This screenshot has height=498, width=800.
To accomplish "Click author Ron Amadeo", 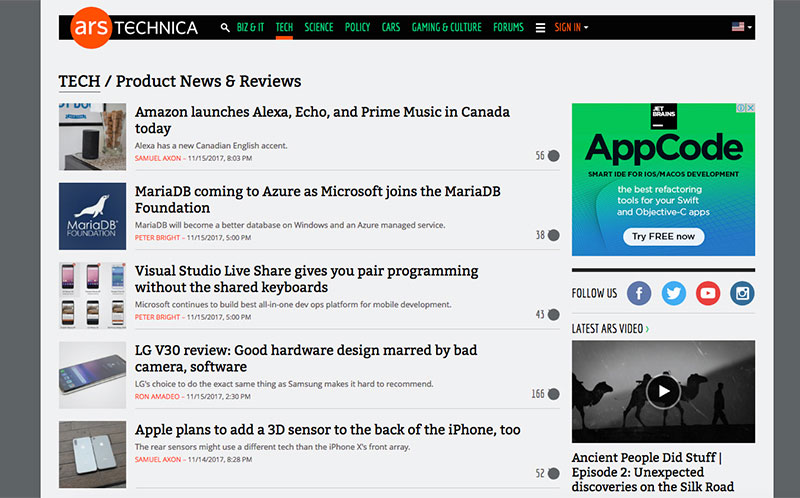I will (157, 396).
